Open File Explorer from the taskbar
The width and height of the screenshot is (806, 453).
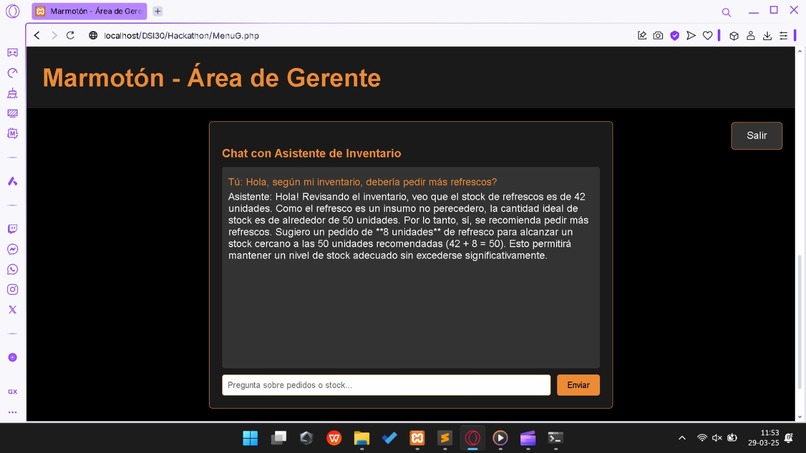pyautogui.click(x=361, y=438)
